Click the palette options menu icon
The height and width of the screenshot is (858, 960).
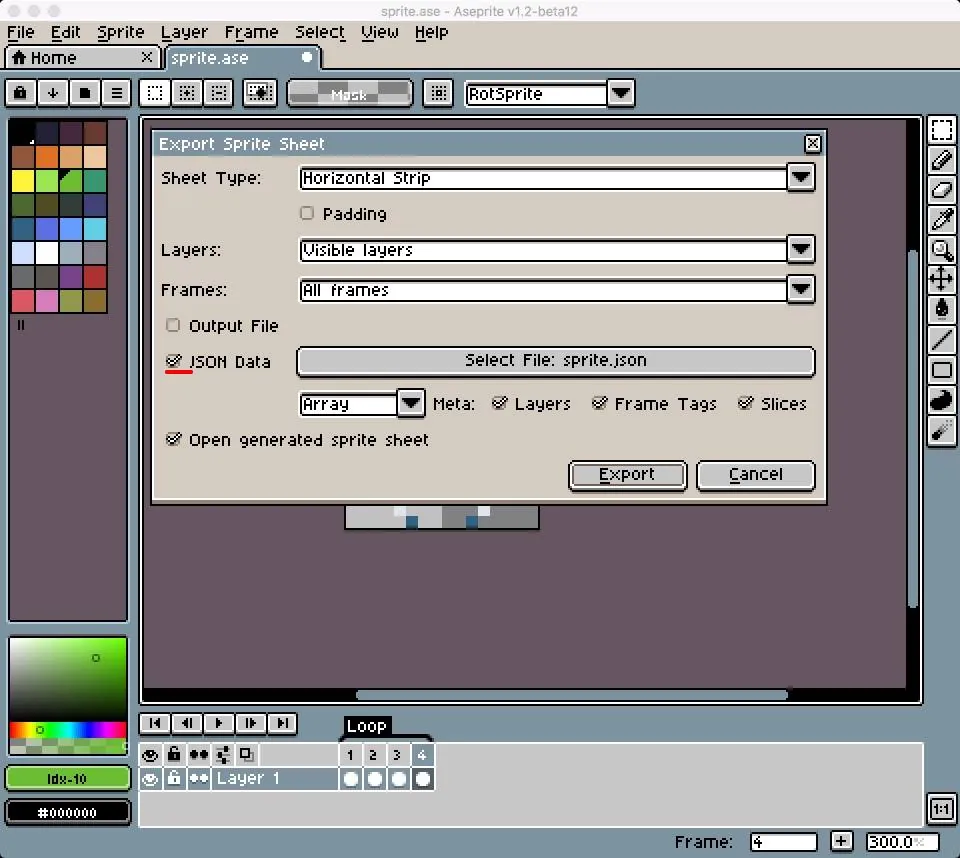(x=116, y=93)
